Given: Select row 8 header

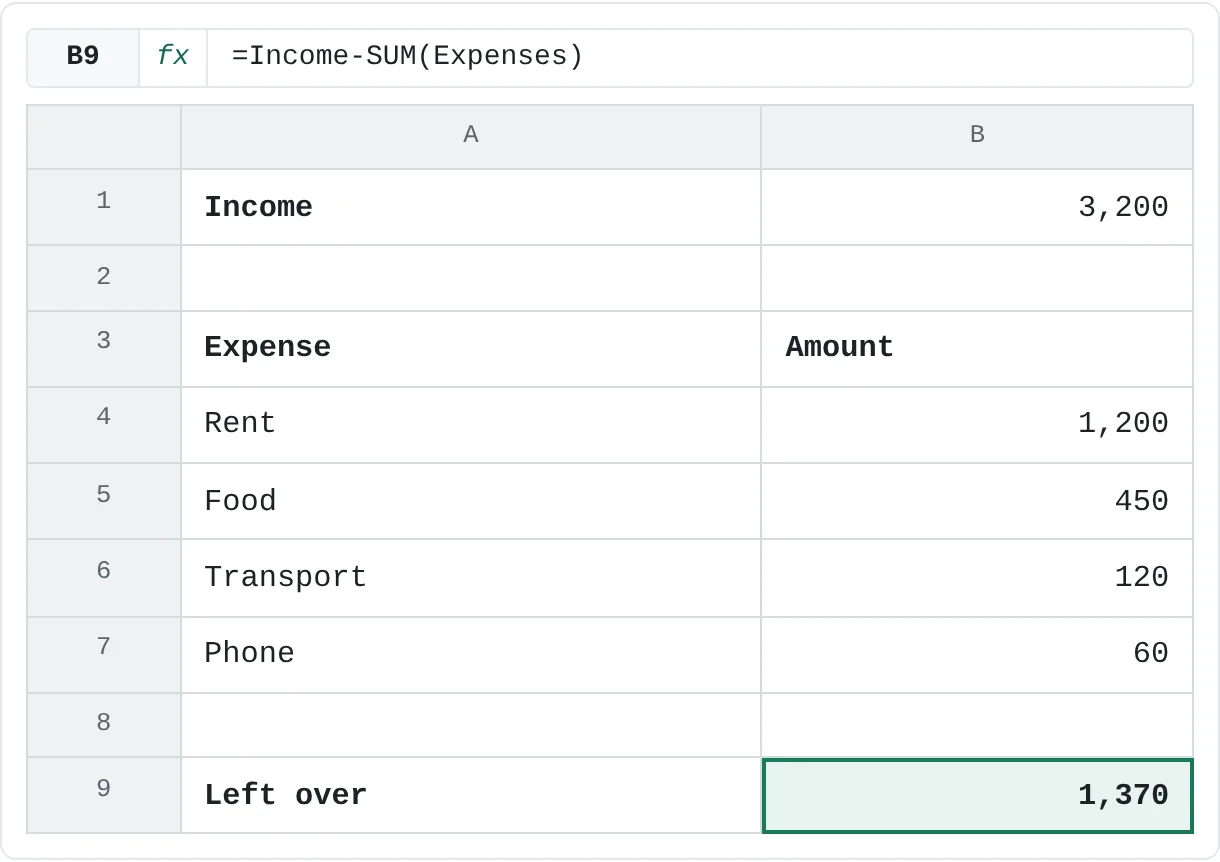Looking at the screenshot, I should click(x=104, y=725).
